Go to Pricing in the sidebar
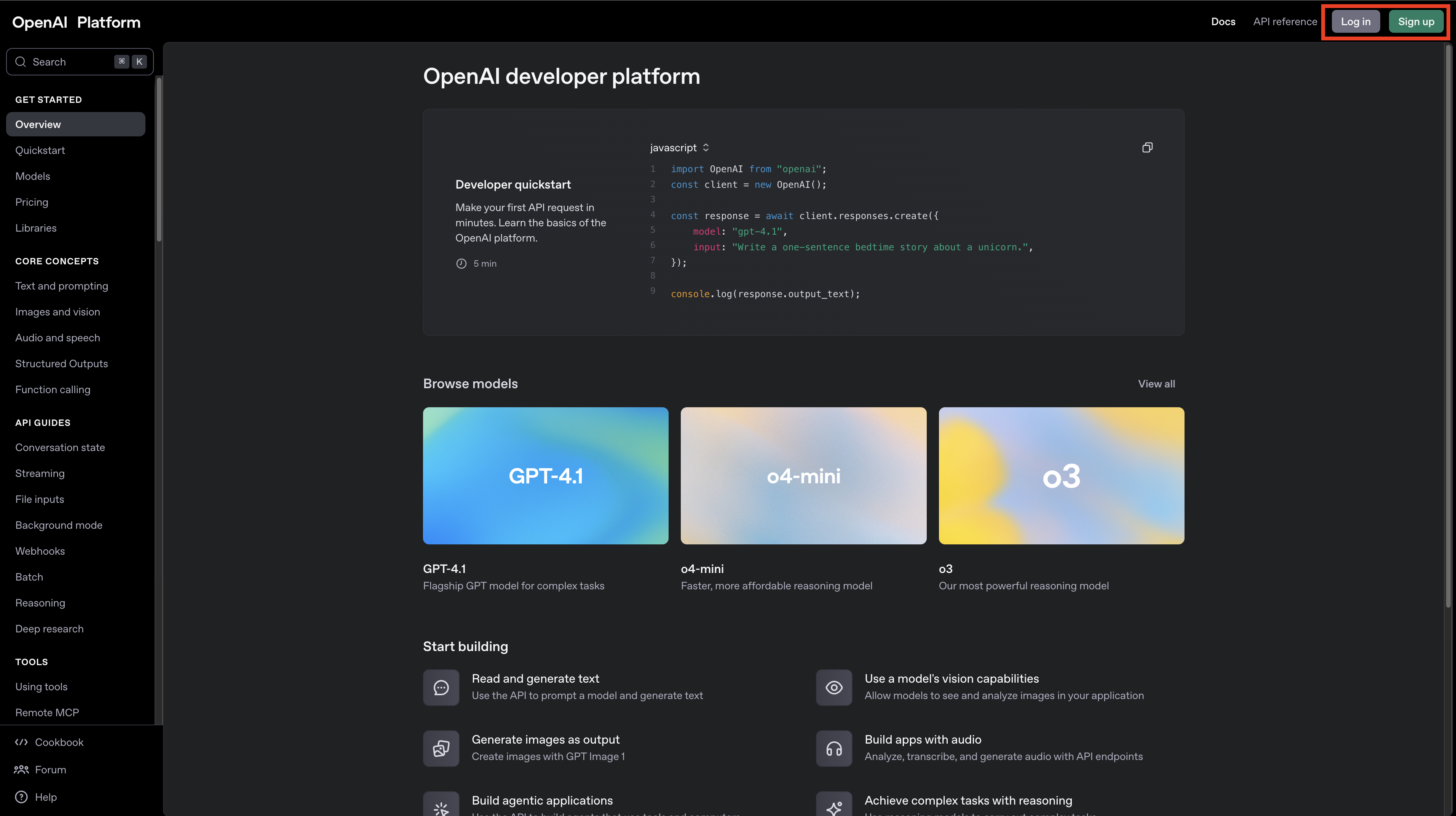 pos(32,202)
